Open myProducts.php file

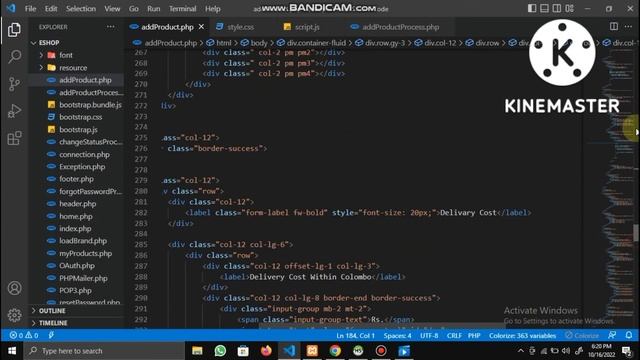(x=85, y=253)
